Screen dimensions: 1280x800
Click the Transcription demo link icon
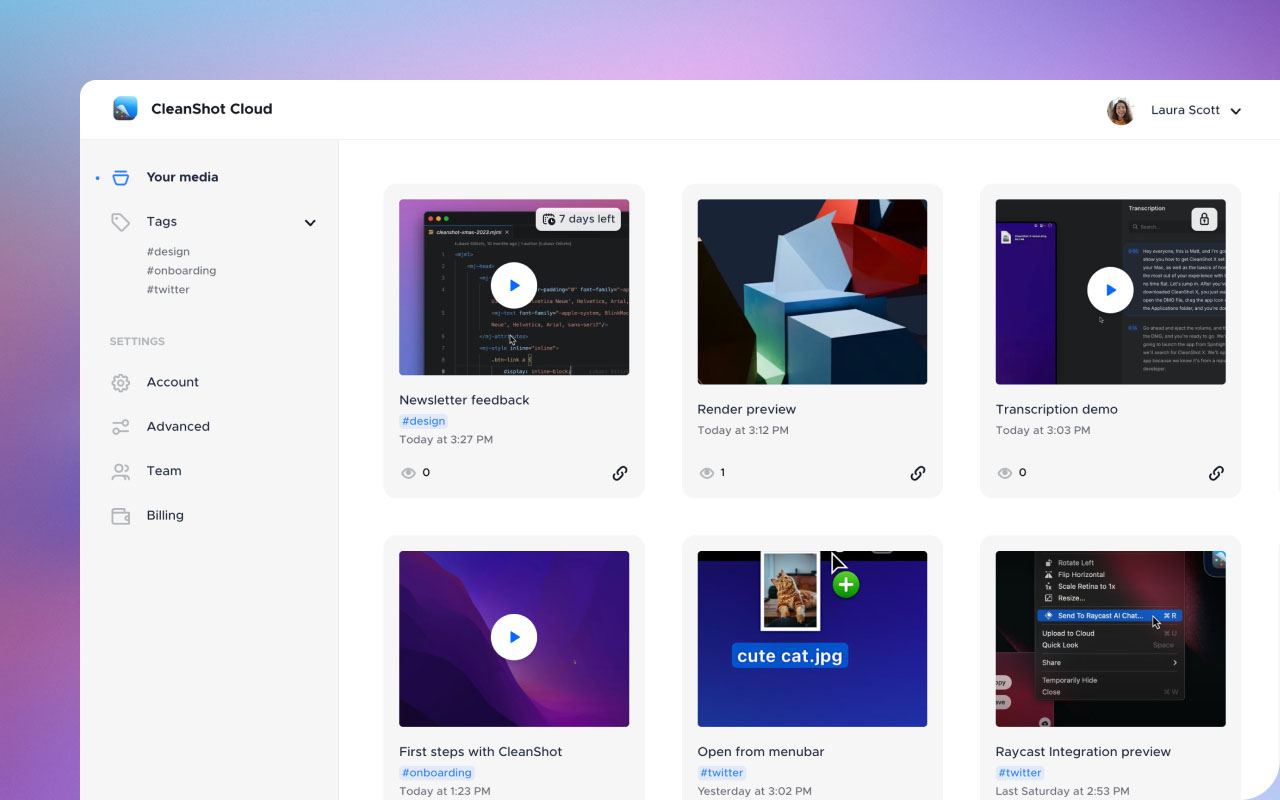(x=1216, y=473)
